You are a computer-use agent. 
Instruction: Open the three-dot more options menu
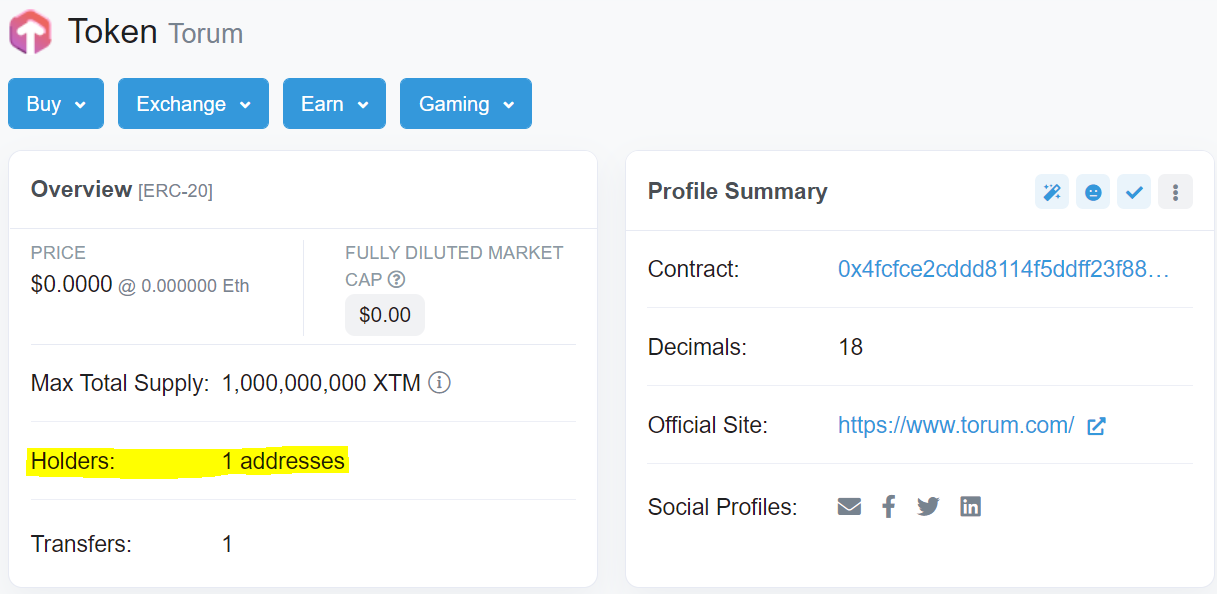1175,192
